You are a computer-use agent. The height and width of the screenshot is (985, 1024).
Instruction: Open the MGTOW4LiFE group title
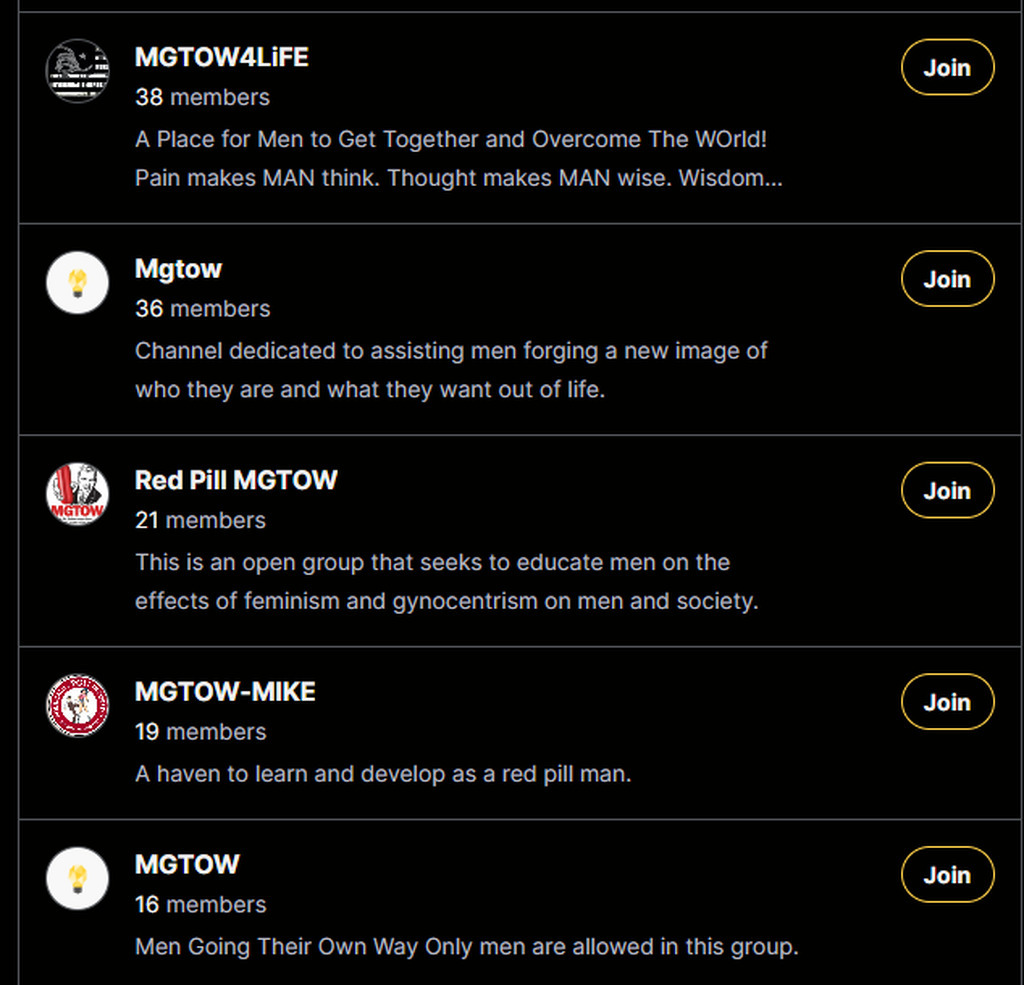(x=222, y=57)
